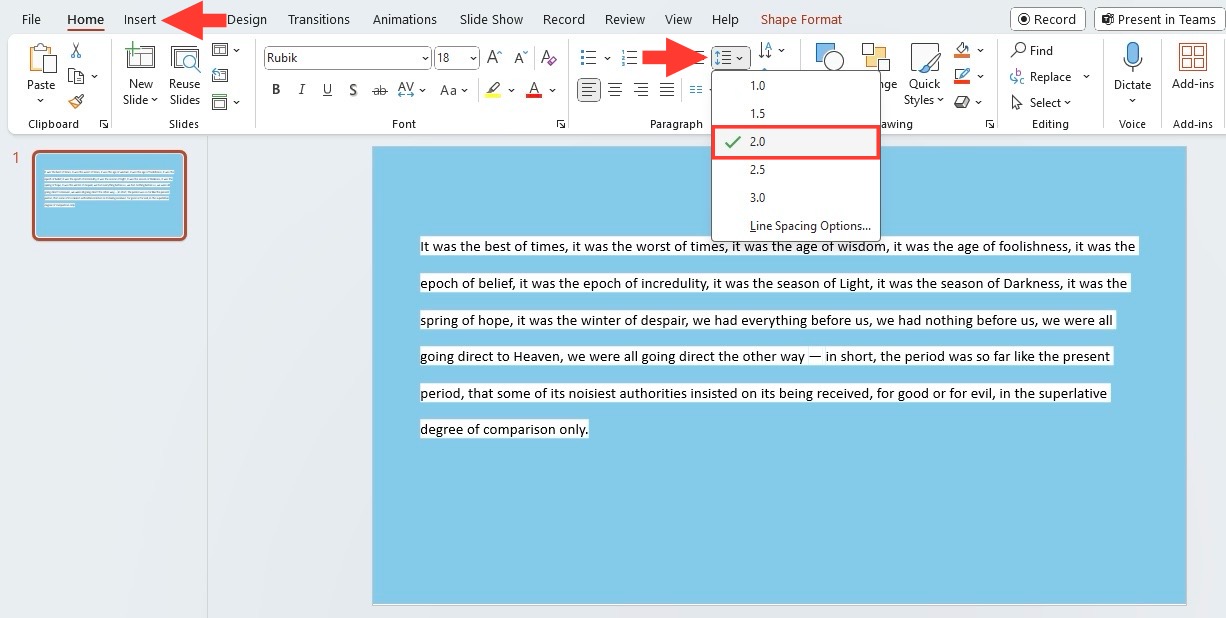Toggle Justify paragraph alignment
The width and height of the screenshot is (1226, 618).
(667, 90)
